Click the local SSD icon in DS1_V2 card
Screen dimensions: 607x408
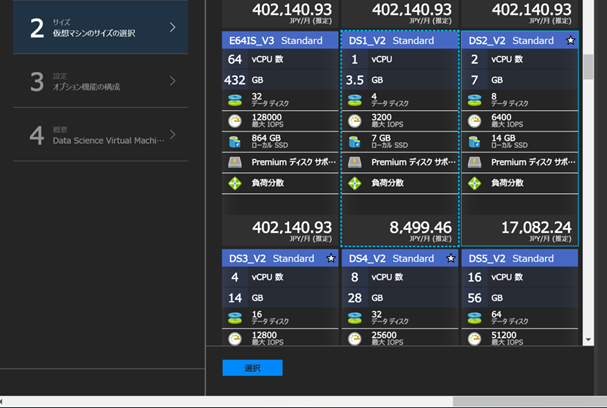pyautogui.click(x=354, y=142)
